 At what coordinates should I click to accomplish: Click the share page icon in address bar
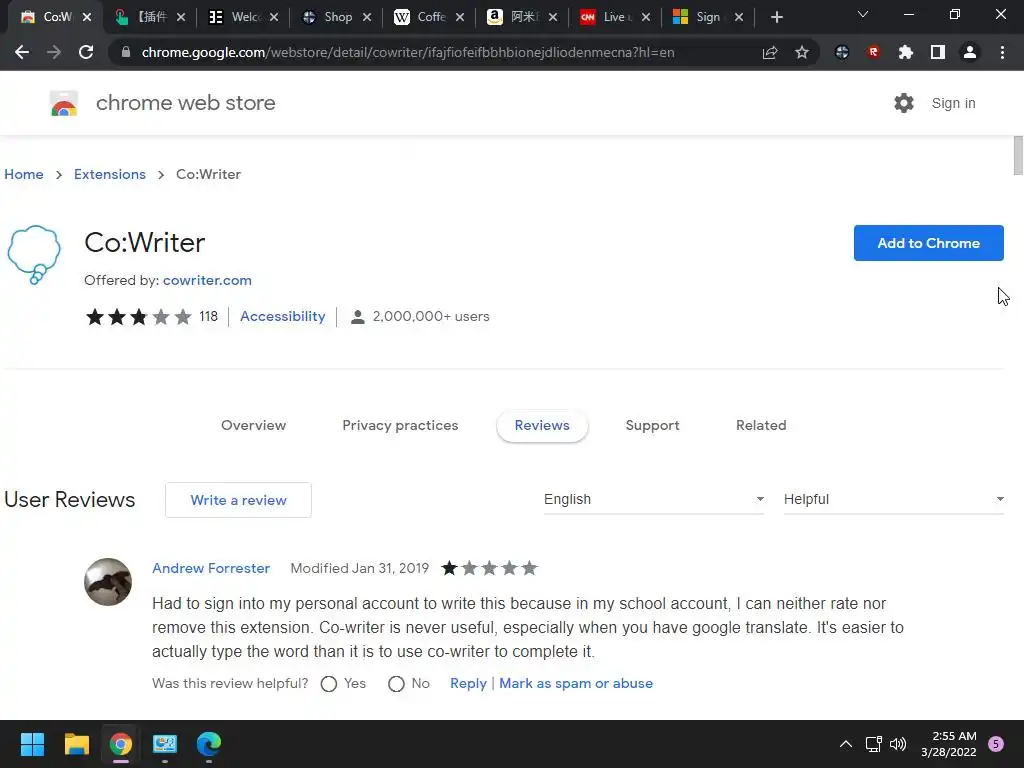(770, 52)
